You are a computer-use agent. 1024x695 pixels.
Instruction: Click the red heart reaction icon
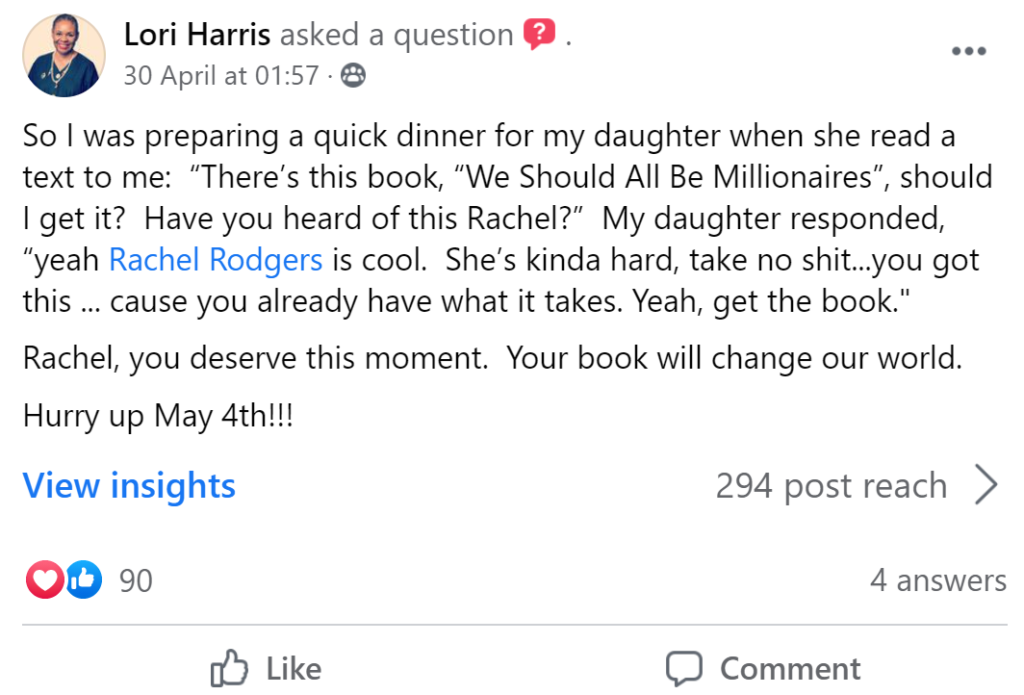coord(44,579)
